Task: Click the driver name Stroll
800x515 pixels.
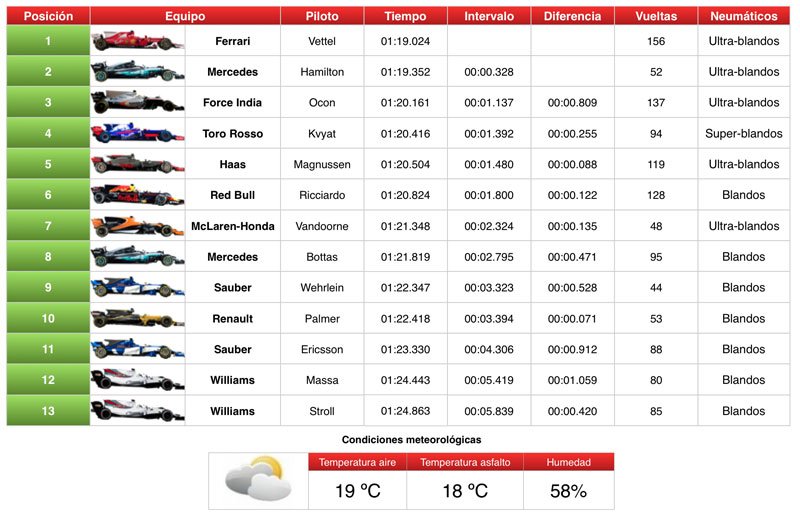Action: tap(322, 411)
